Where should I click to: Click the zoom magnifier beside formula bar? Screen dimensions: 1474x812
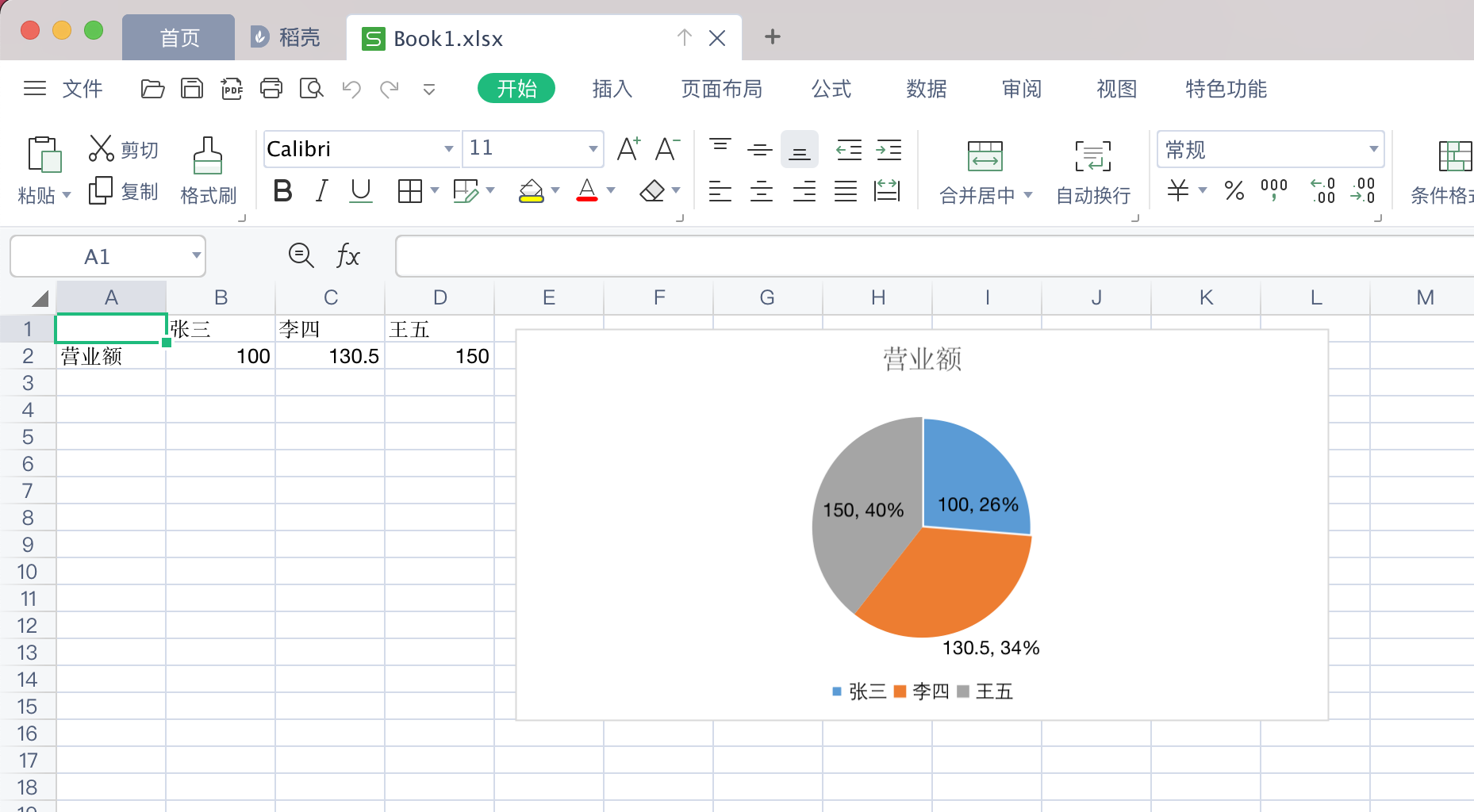click(301, 255)
